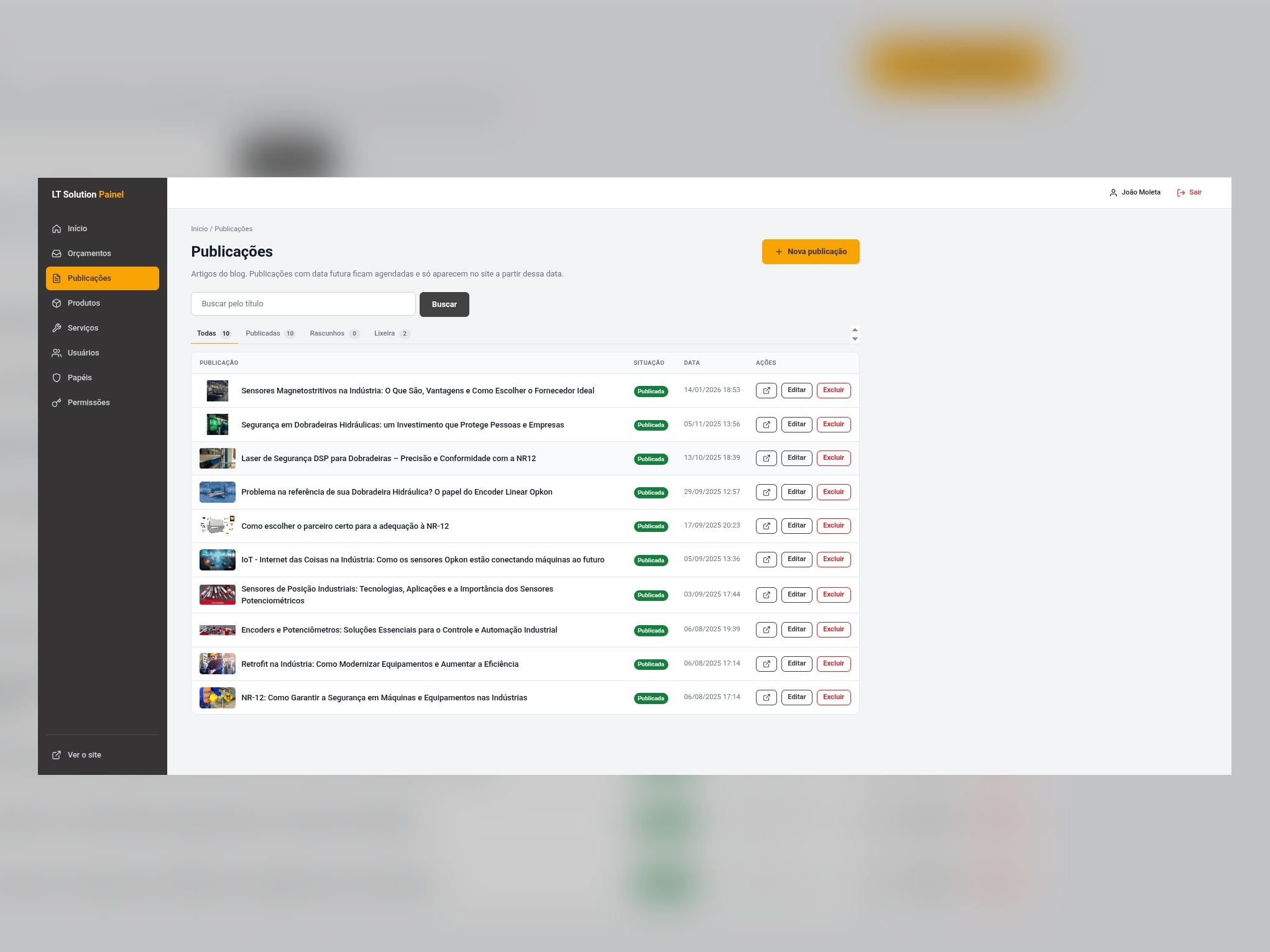
Task: Click the Serviços wrench icon
Action: [57, 328]
